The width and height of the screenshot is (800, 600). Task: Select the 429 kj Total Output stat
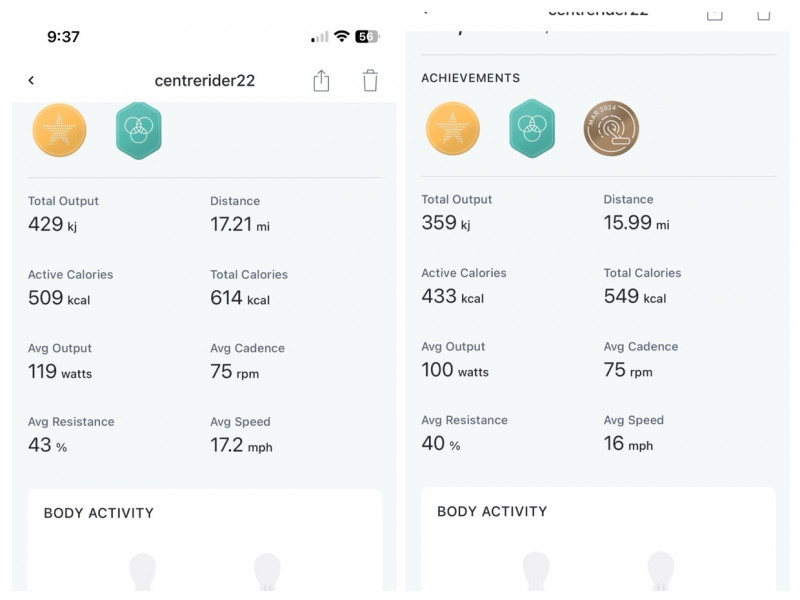[x=52, y=225]
